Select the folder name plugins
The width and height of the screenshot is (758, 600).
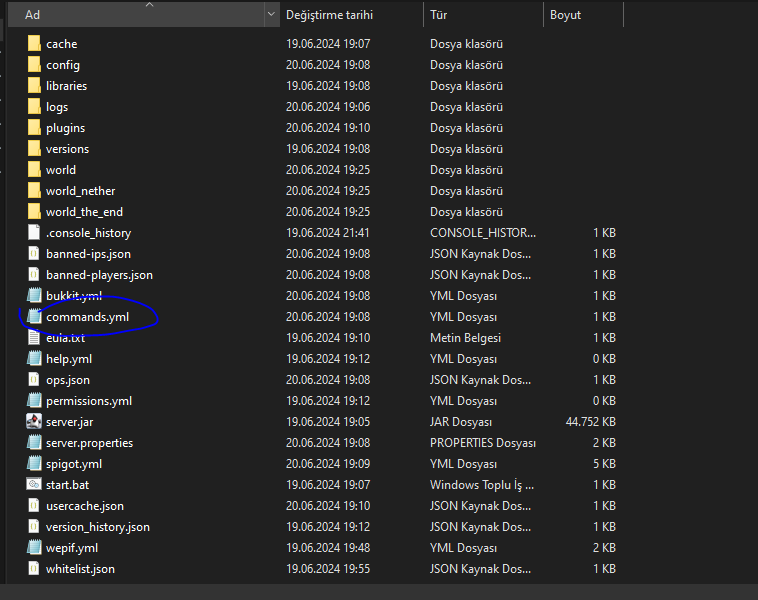pos(66,128)
